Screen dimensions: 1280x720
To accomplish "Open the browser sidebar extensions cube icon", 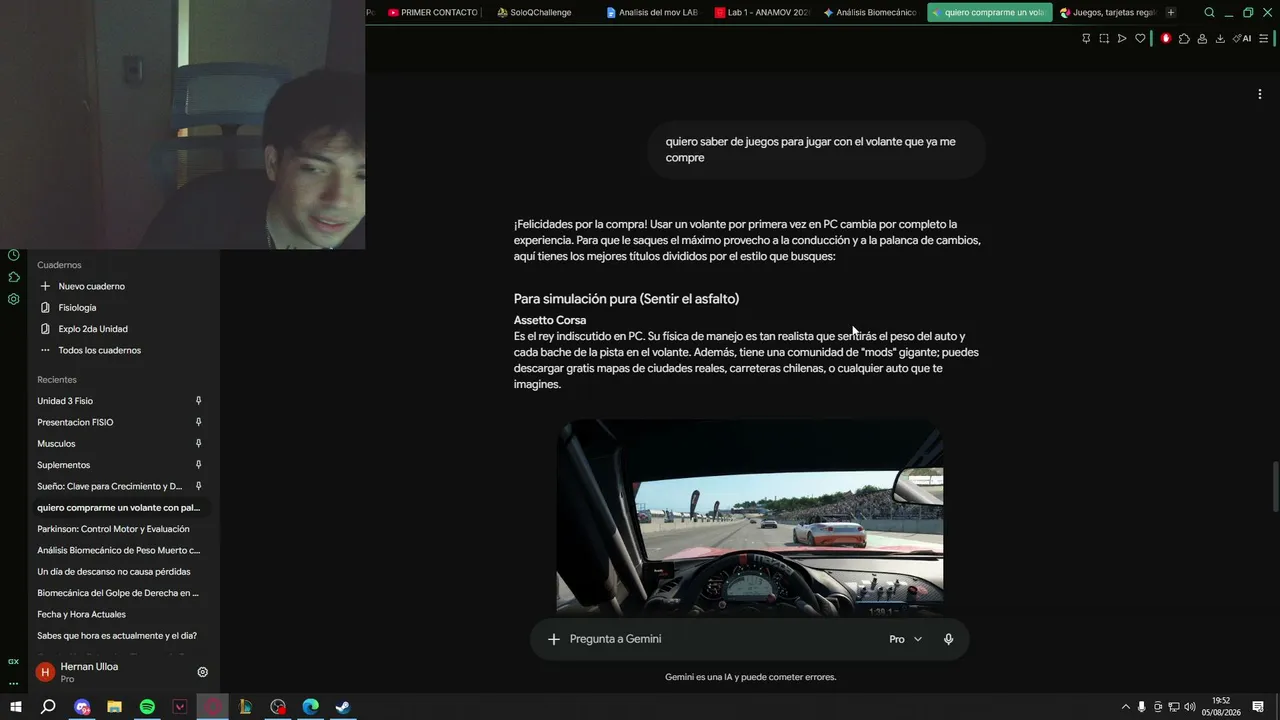I will 13,277.
